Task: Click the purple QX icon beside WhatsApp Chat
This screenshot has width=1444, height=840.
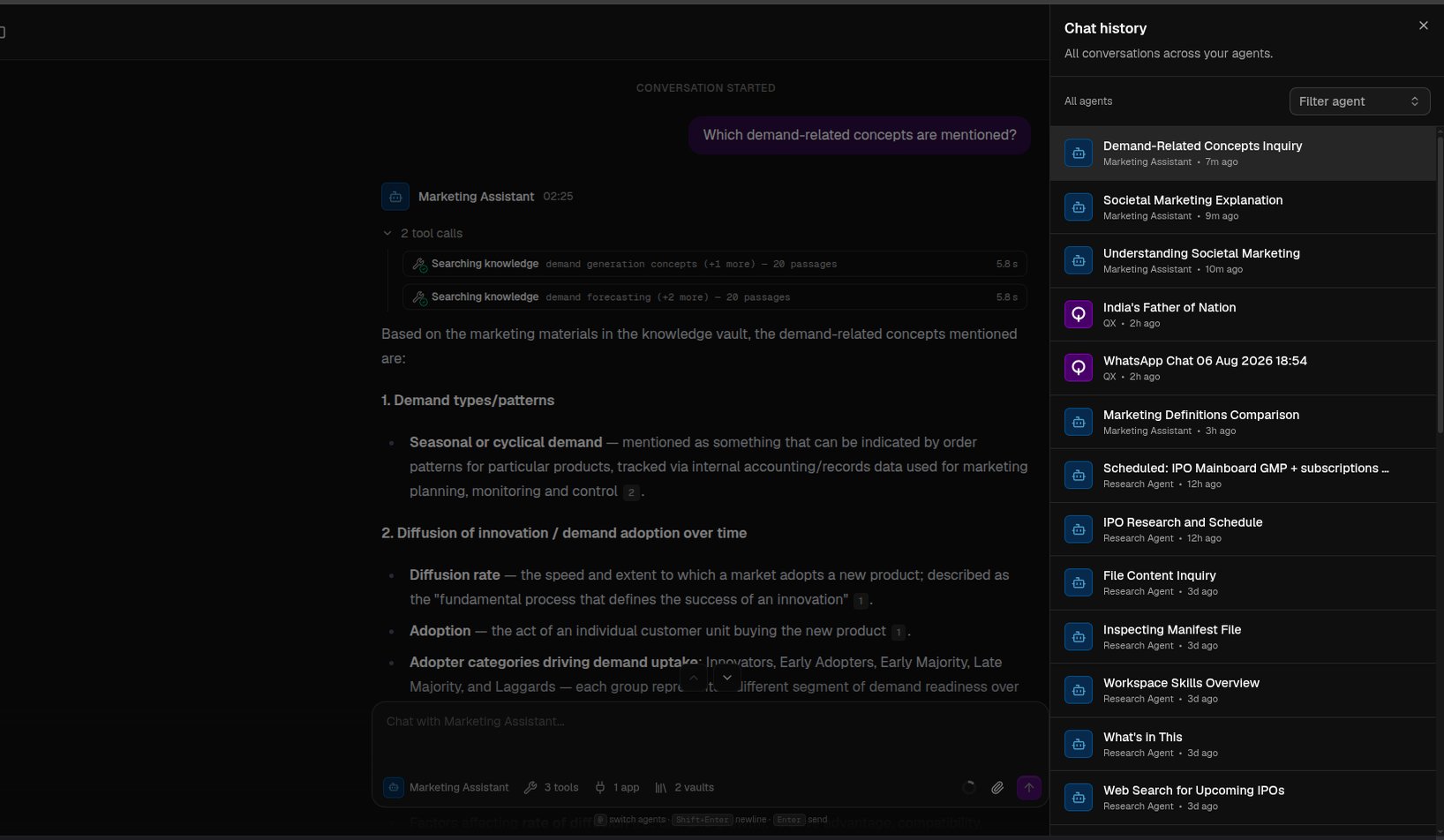Action: (x=1079, y=368)
